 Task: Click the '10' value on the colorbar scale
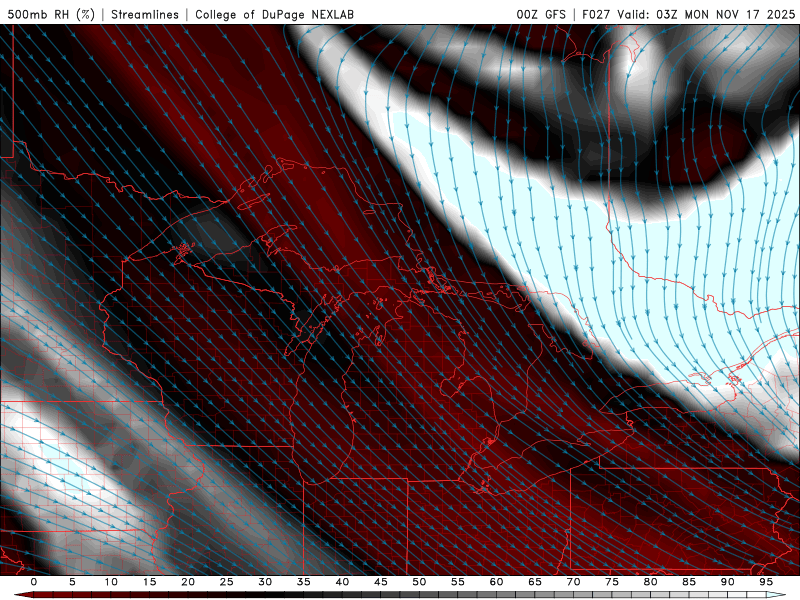pyautogui.click(x=111, y=582)
